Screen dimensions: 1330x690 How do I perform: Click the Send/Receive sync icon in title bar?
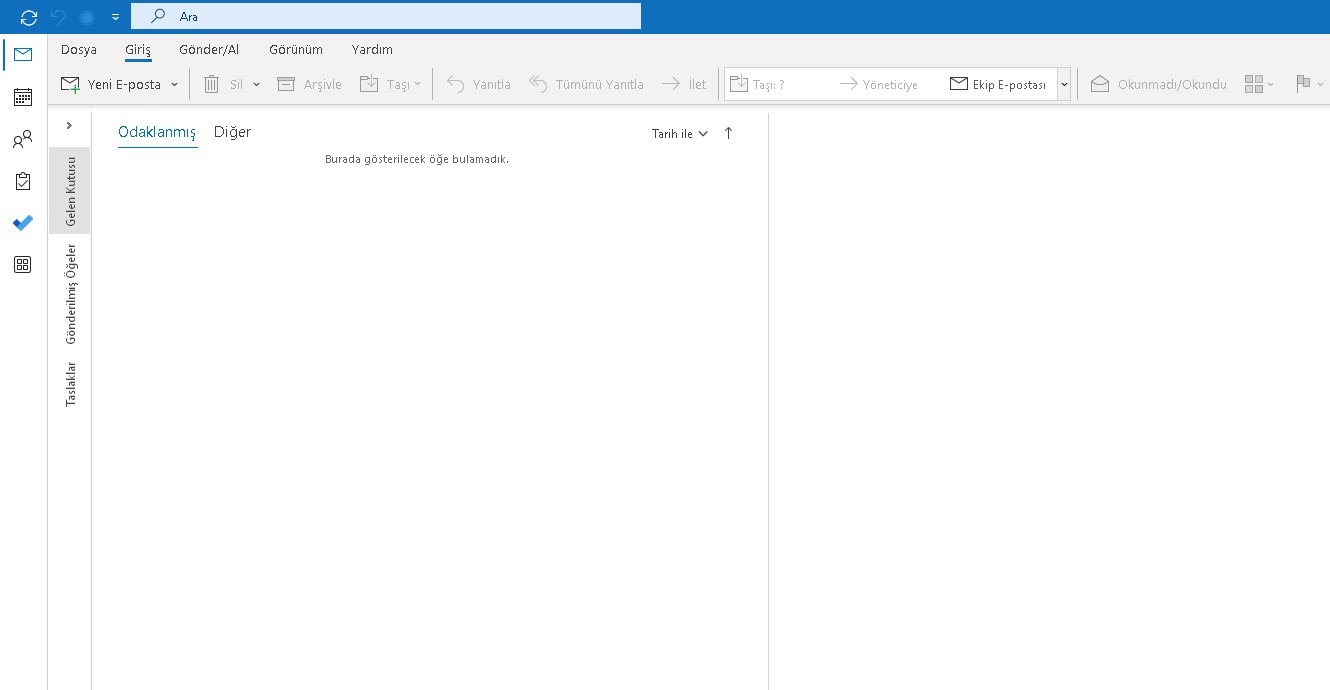[x=29, y=17]
